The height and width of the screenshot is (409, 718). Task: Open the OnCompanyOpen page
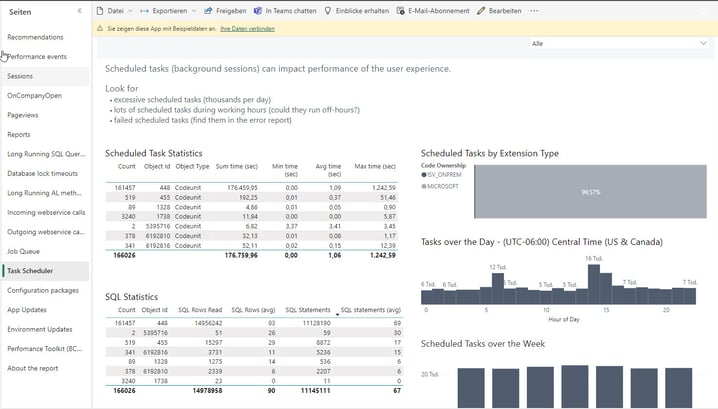(x=34, y=96)
